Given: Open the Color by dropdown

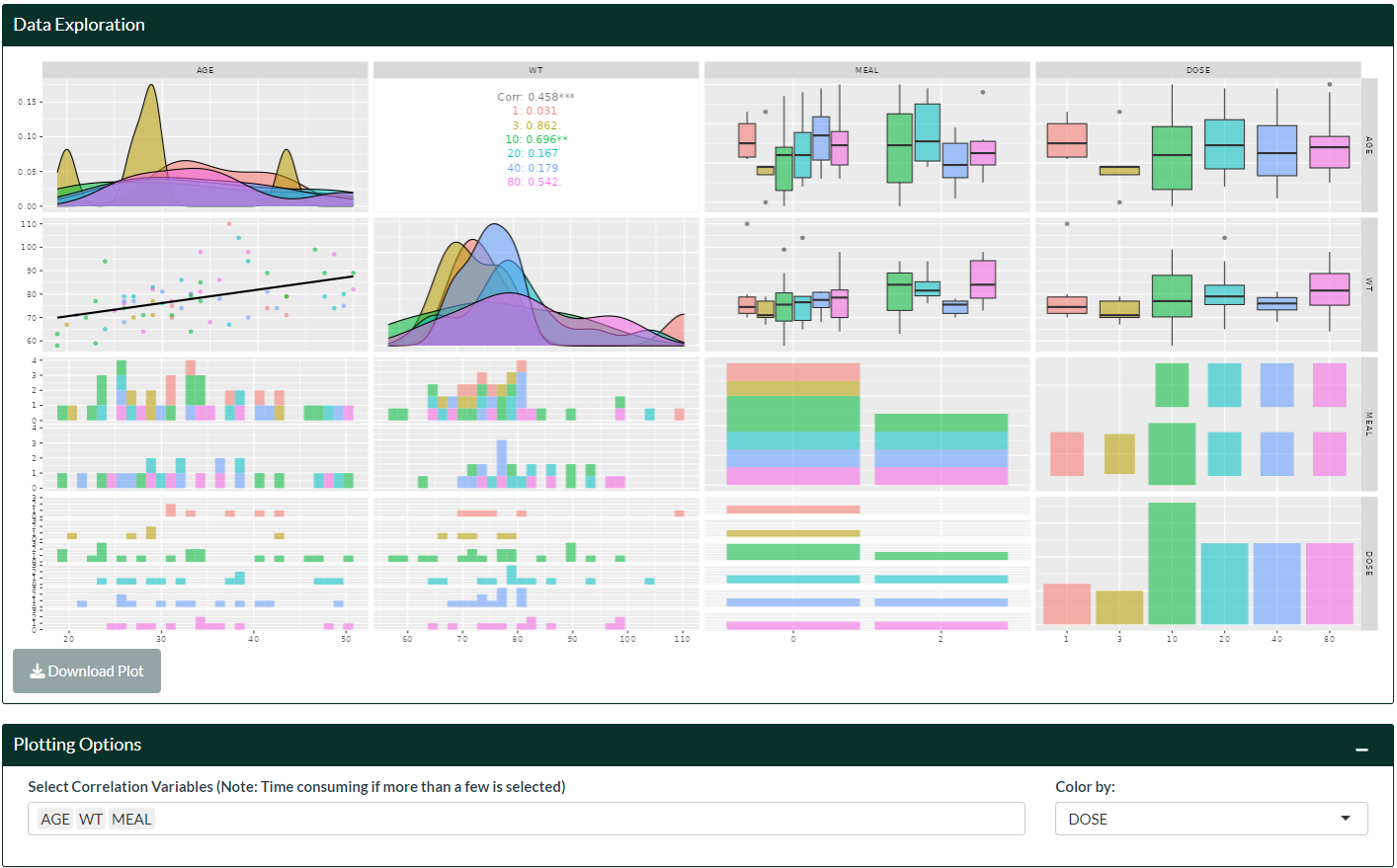Looking at the screenshot, I should click(x=1210, y=819).
